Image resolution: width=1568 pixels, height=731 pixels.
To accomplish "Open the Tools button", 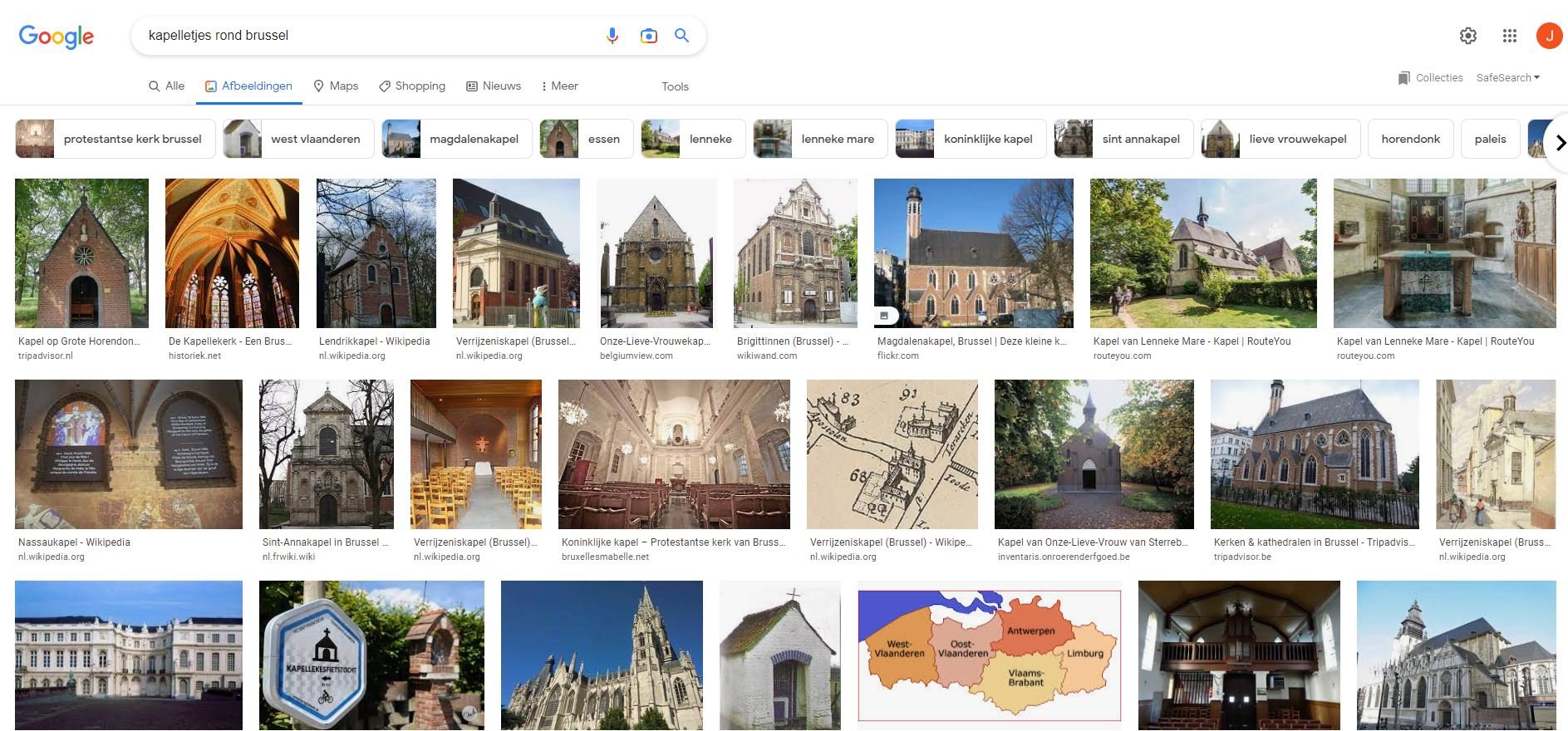I will pos(675,86).
